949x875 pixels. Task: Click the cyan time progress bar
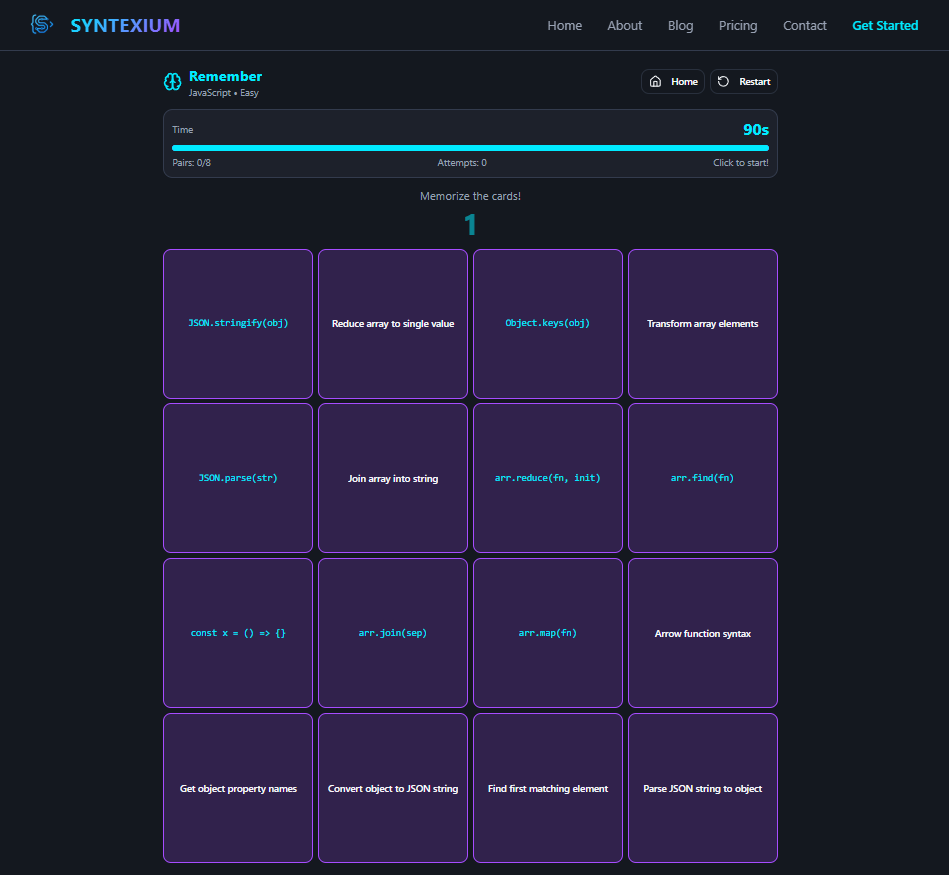(470, 148)
